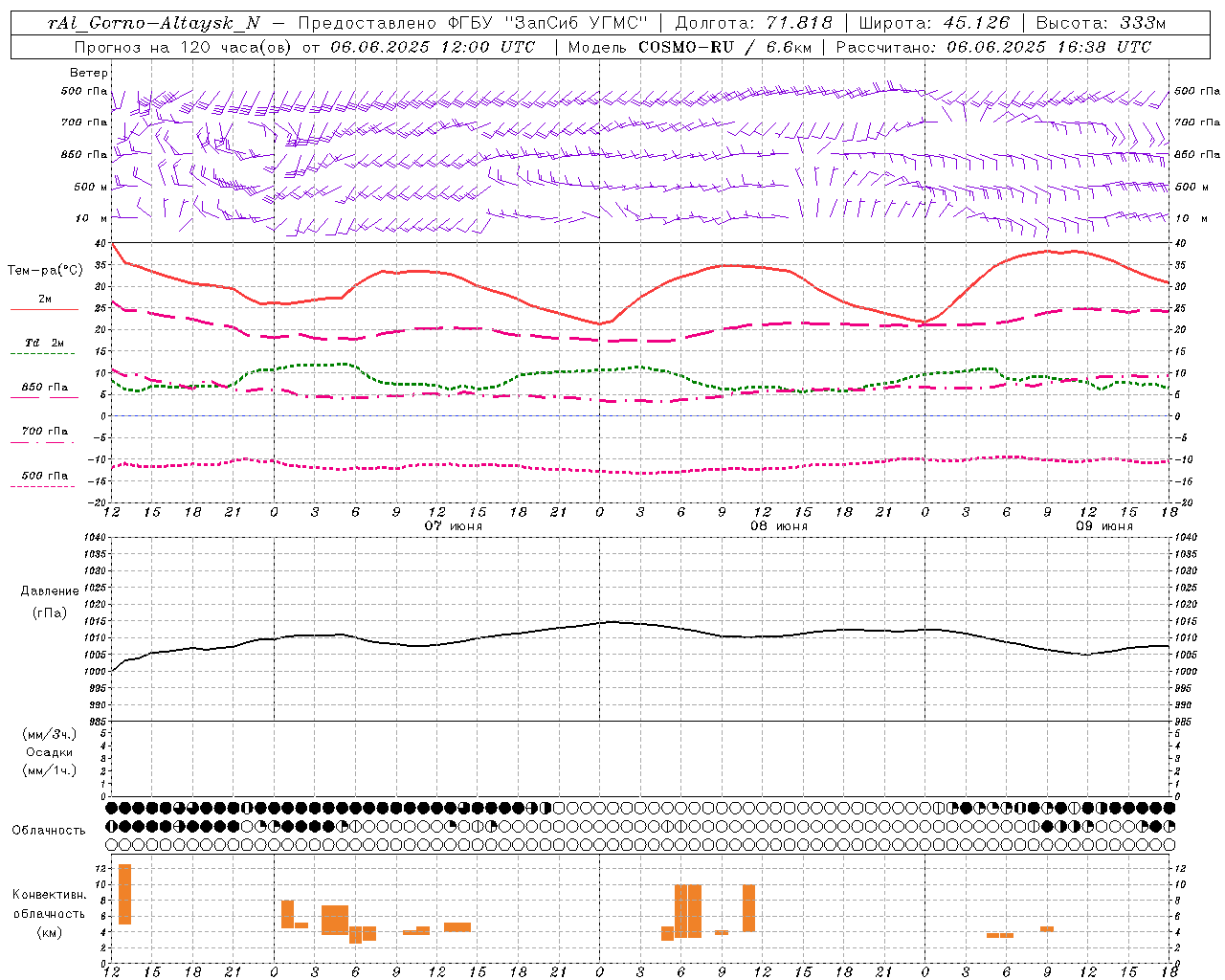Viewport: 1225px width, 980px height.
Task: Click the Td 2м dew point legend entry
Action: click(45, 343)
